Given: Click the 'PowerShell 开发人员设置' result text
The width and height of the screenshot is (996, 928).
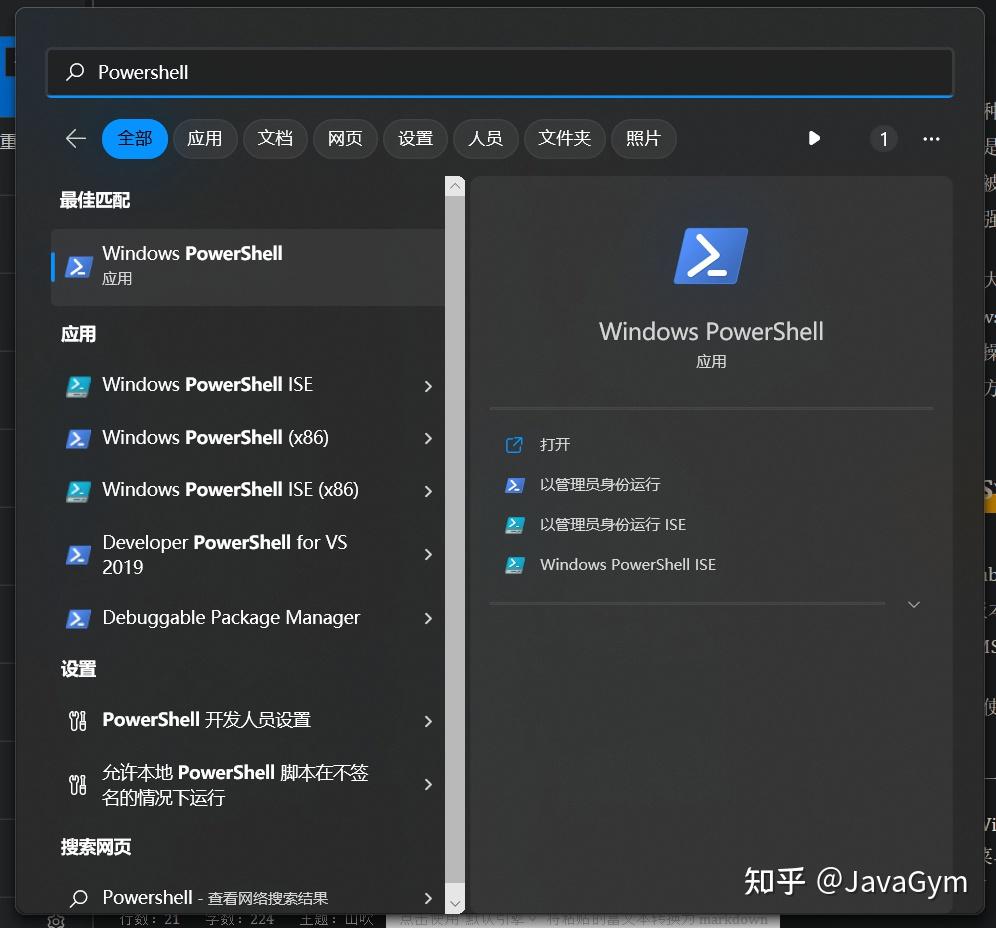Looking at the screenshot, I should click(x=206, y=720).
